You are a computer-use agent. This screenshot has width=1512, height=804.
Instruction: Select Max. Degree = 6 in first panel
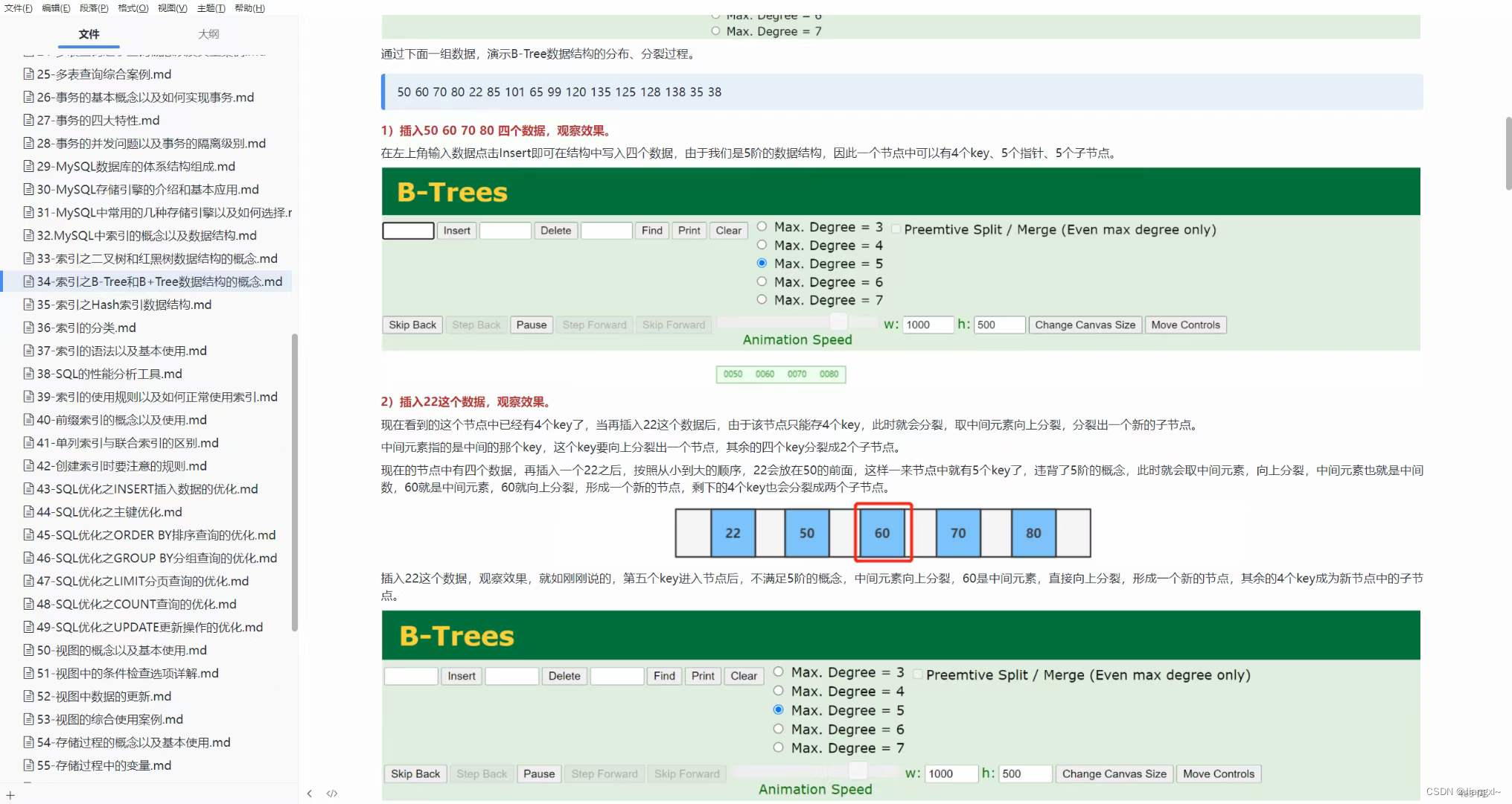[762, 281]
